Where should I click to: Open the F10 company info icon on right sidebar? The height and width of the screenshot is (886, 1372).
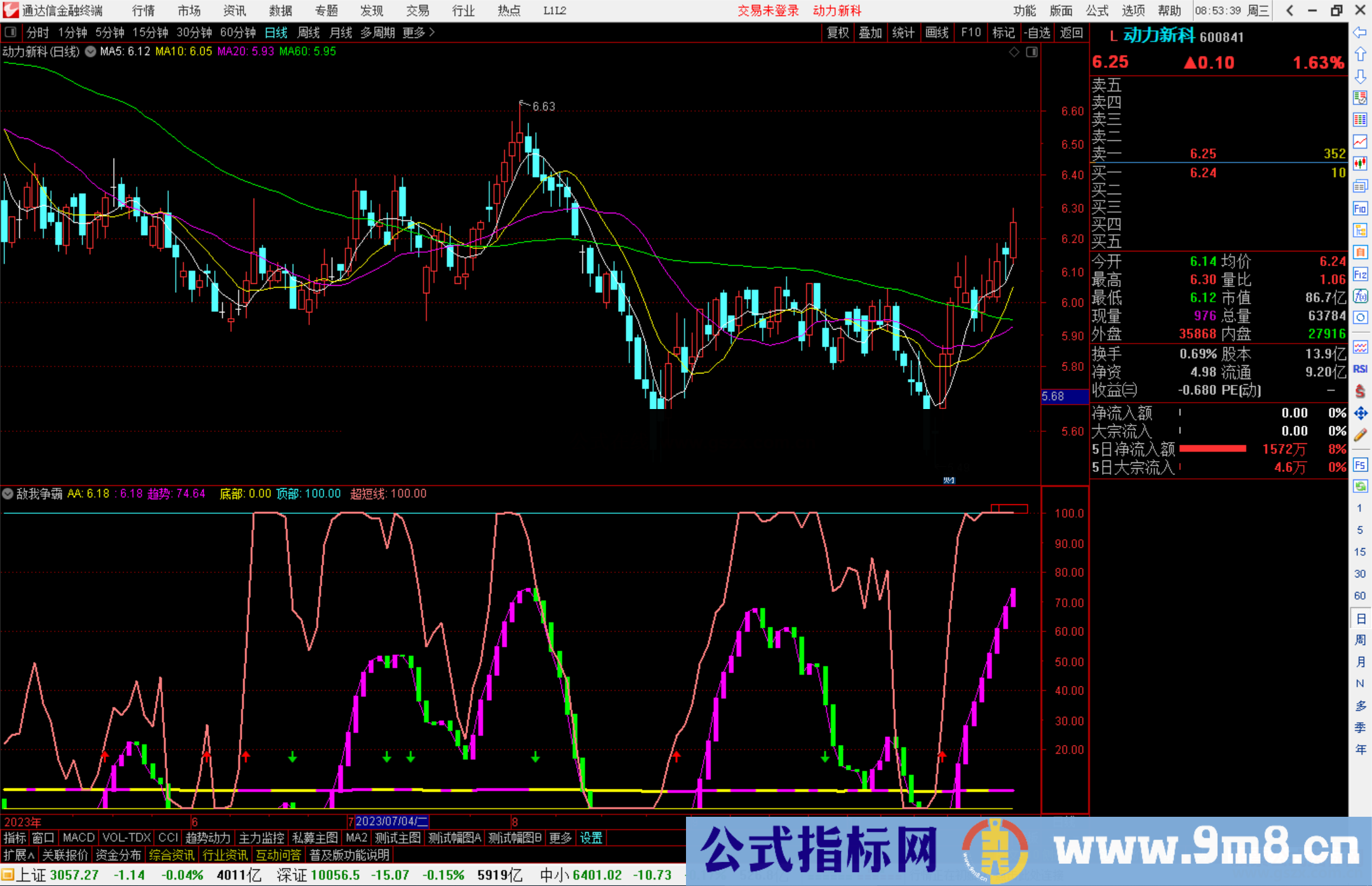1360,209
